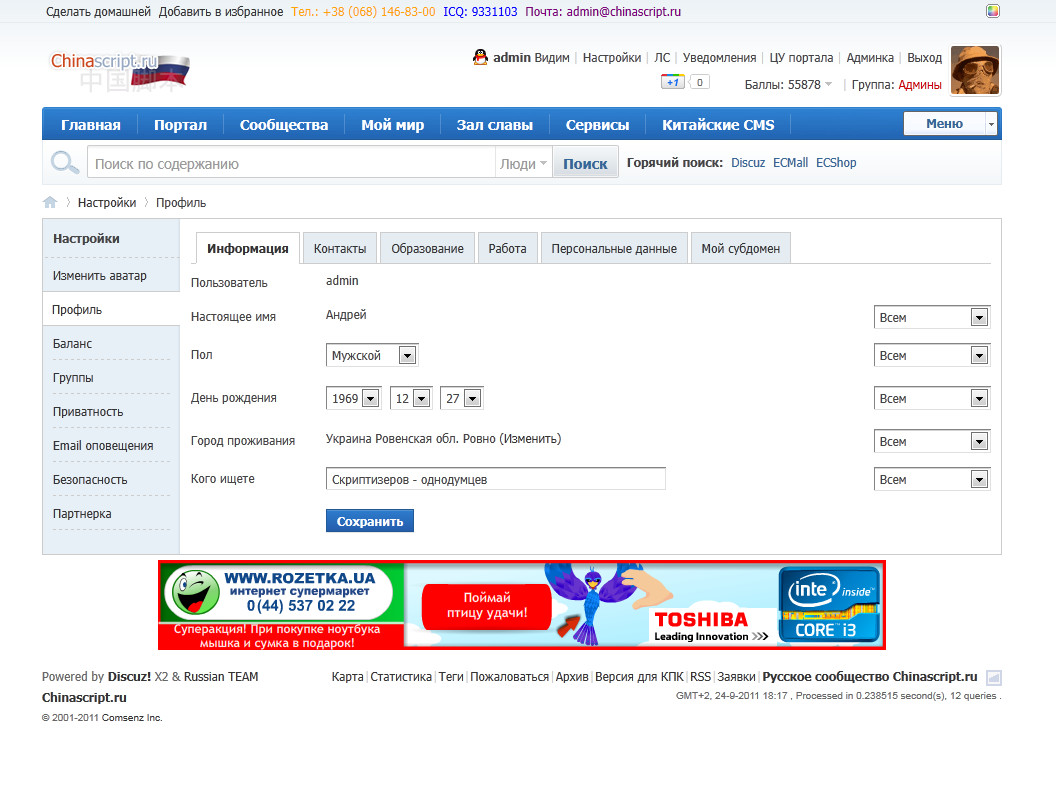Open the birth month 12 dropdown
Image resolution: width=1056 pixels, height=785 pixels.
pyautogui.click(x=411, y=399)
